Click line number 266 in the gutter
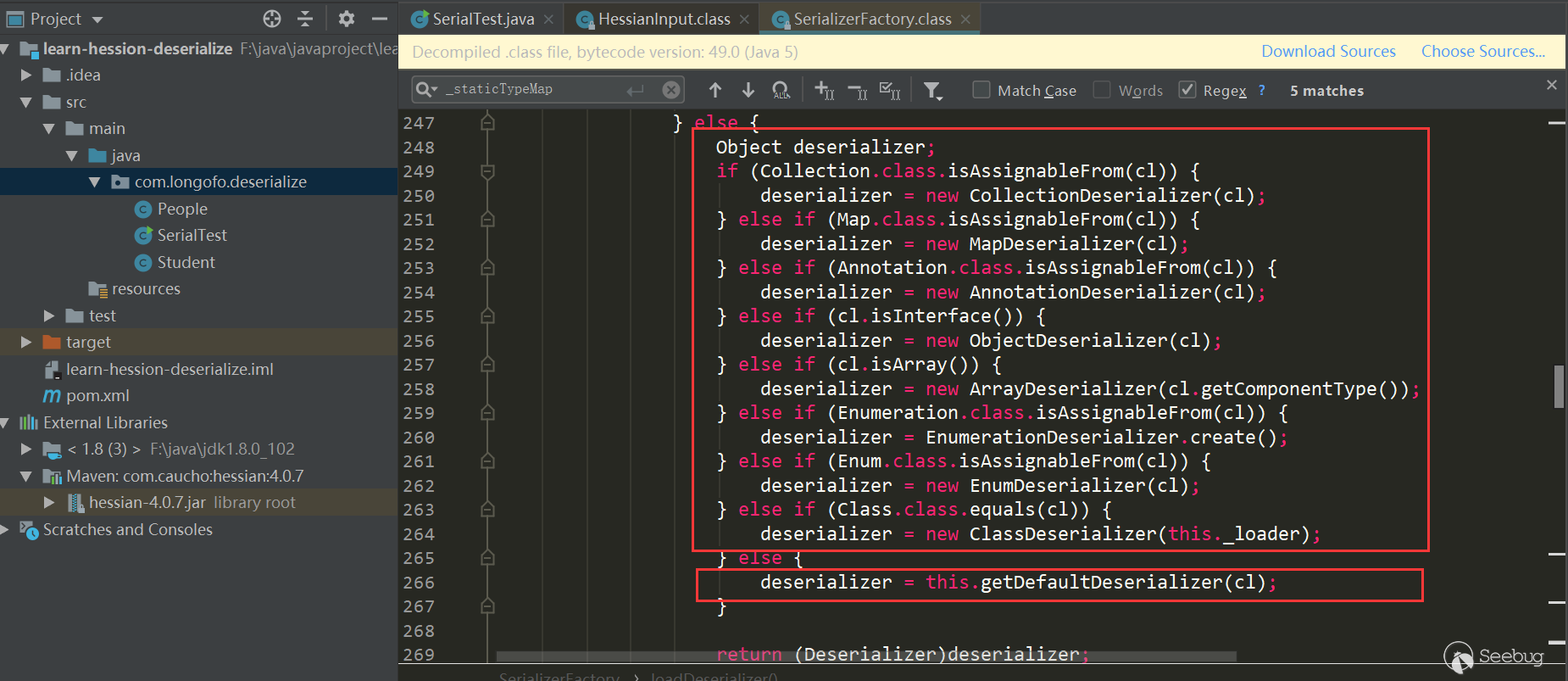 [419, 583]
